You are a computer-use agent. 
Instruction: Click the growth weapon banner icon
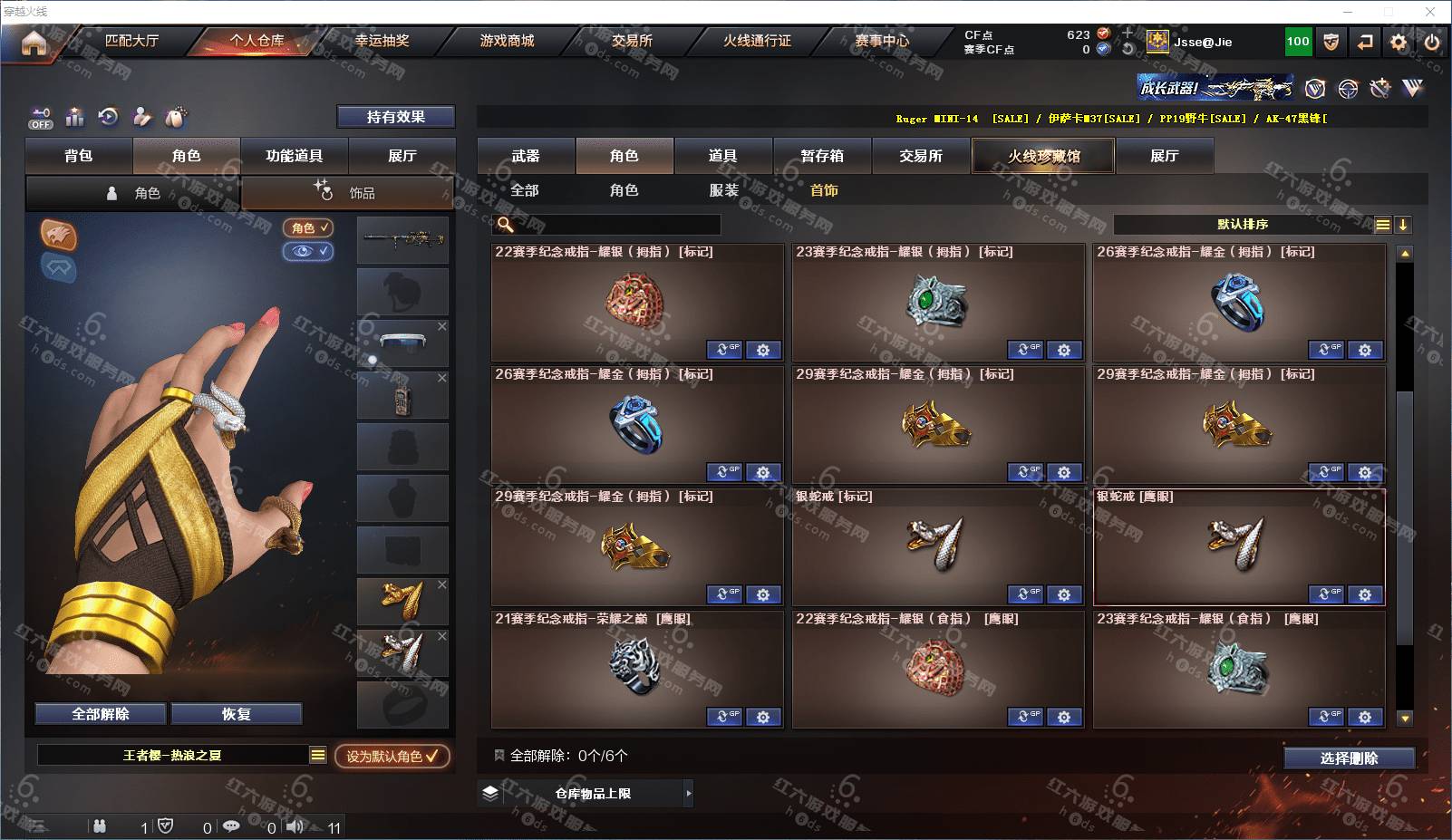pyautogui.click(x=1216, y=88)
